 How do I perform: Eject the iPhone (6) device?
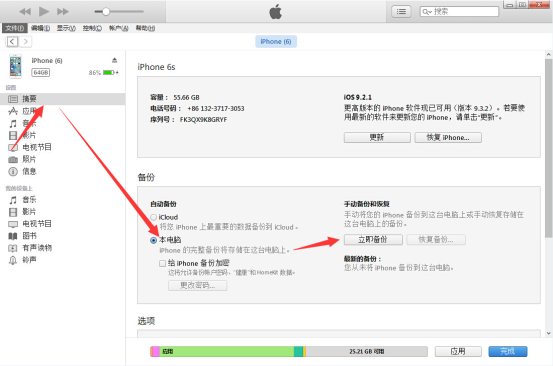pos(114,60)
